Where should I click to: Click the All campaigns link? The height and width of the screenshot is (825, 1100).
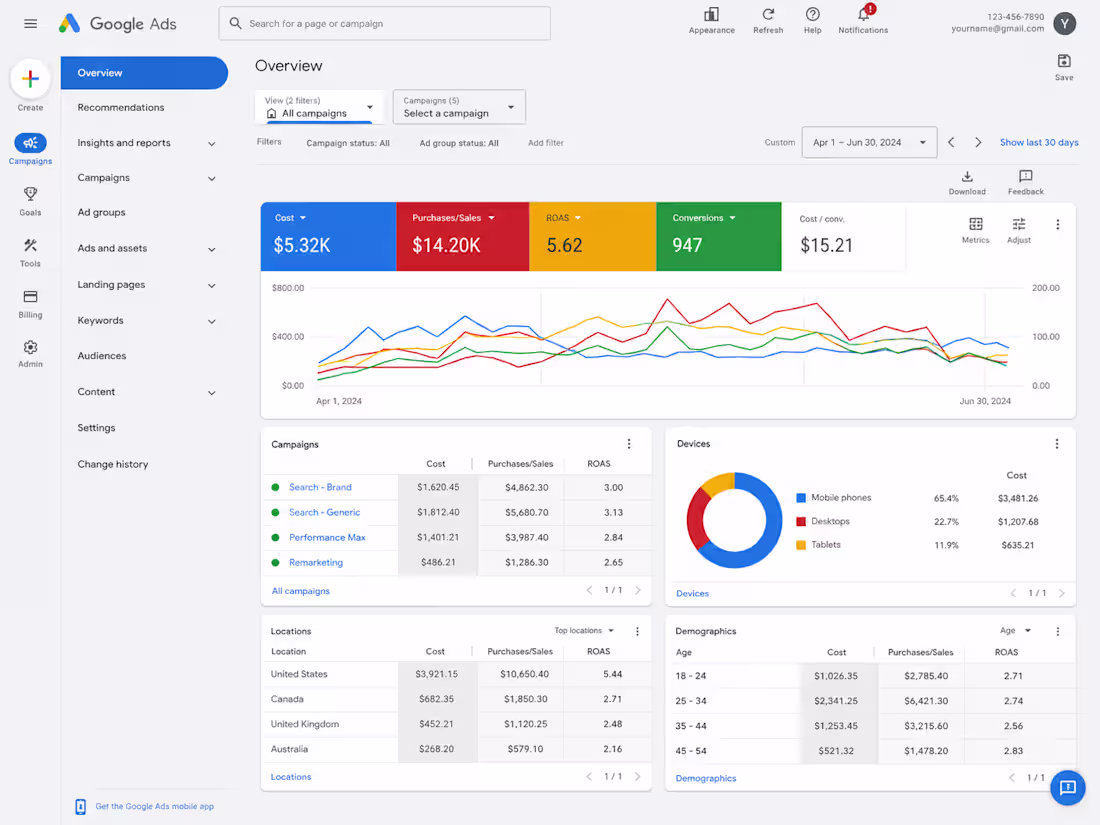tap(301, 591)
